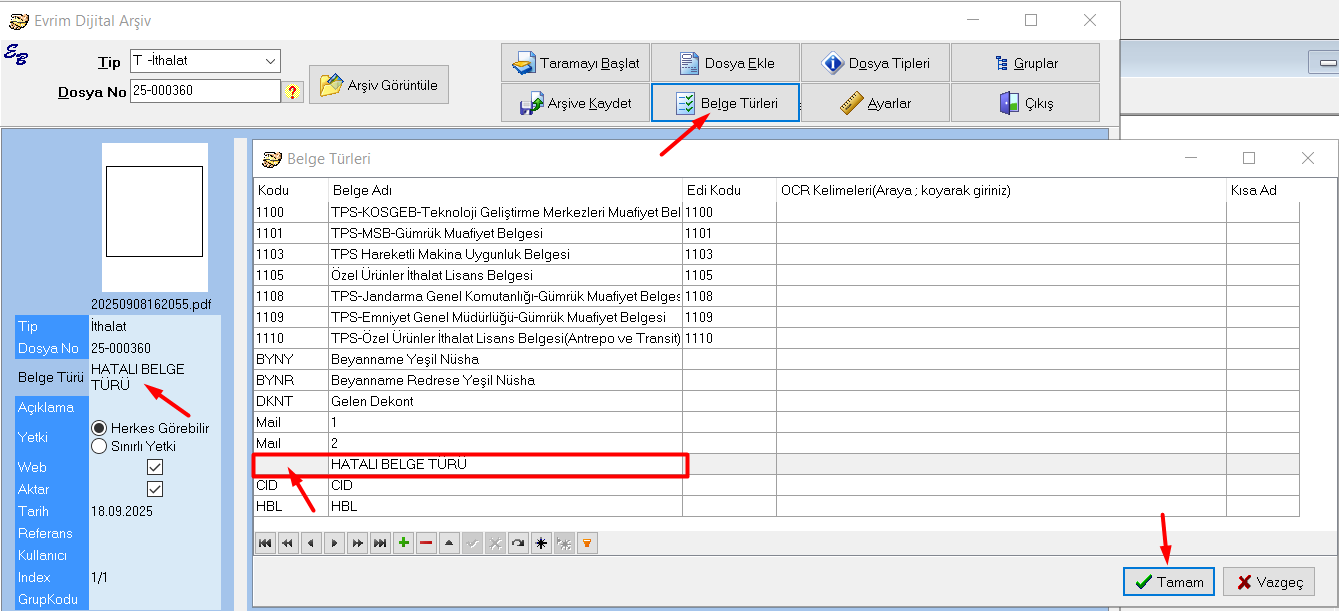1339x611 pixels.
Task: Select Herkes Görebilir radio button
Action: (x=99, y=428)
